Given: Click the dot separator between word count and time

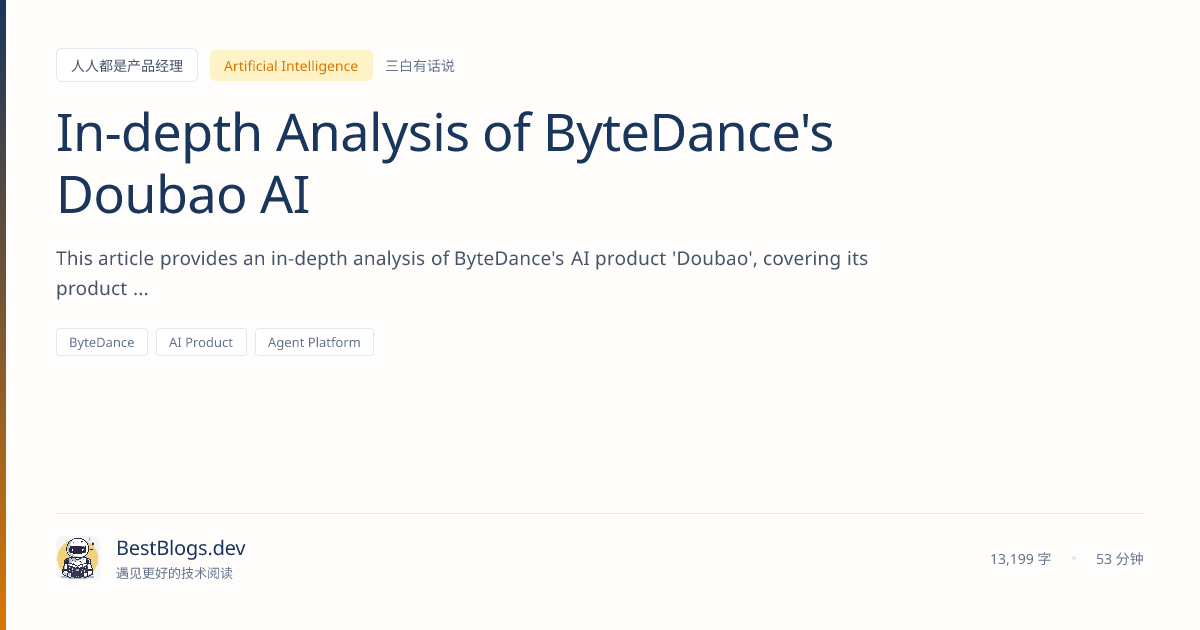Looking at the screenshot, I should click(x=1075, y=559).
